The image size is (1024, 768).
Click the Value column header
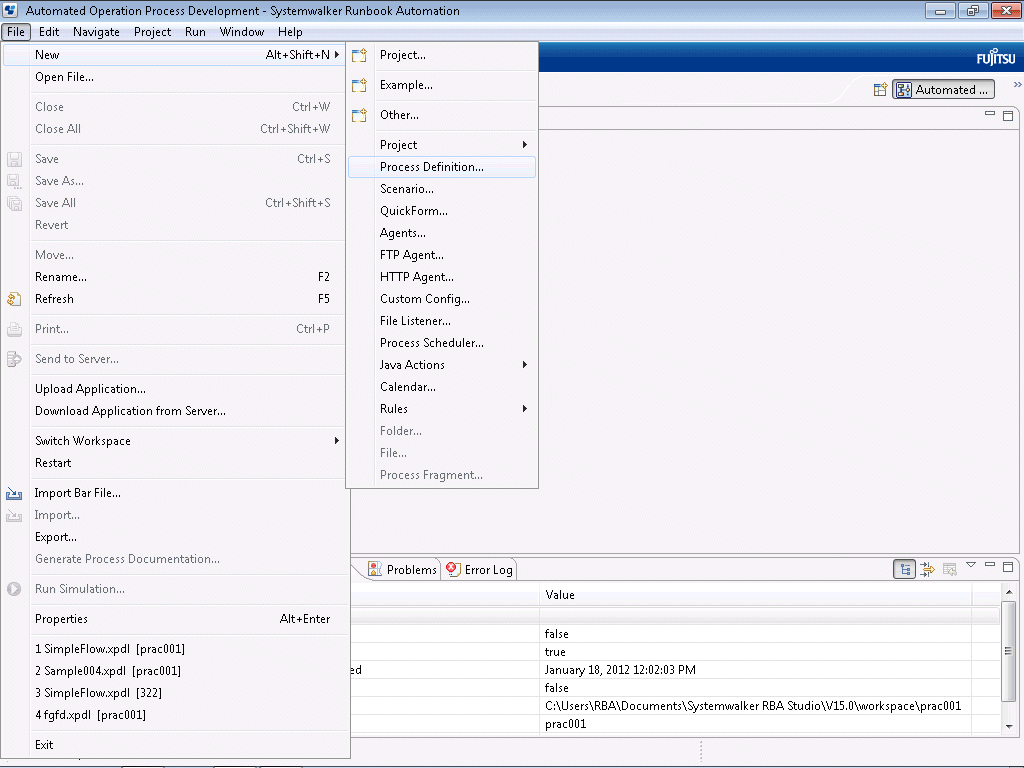[x=756, y=595]
